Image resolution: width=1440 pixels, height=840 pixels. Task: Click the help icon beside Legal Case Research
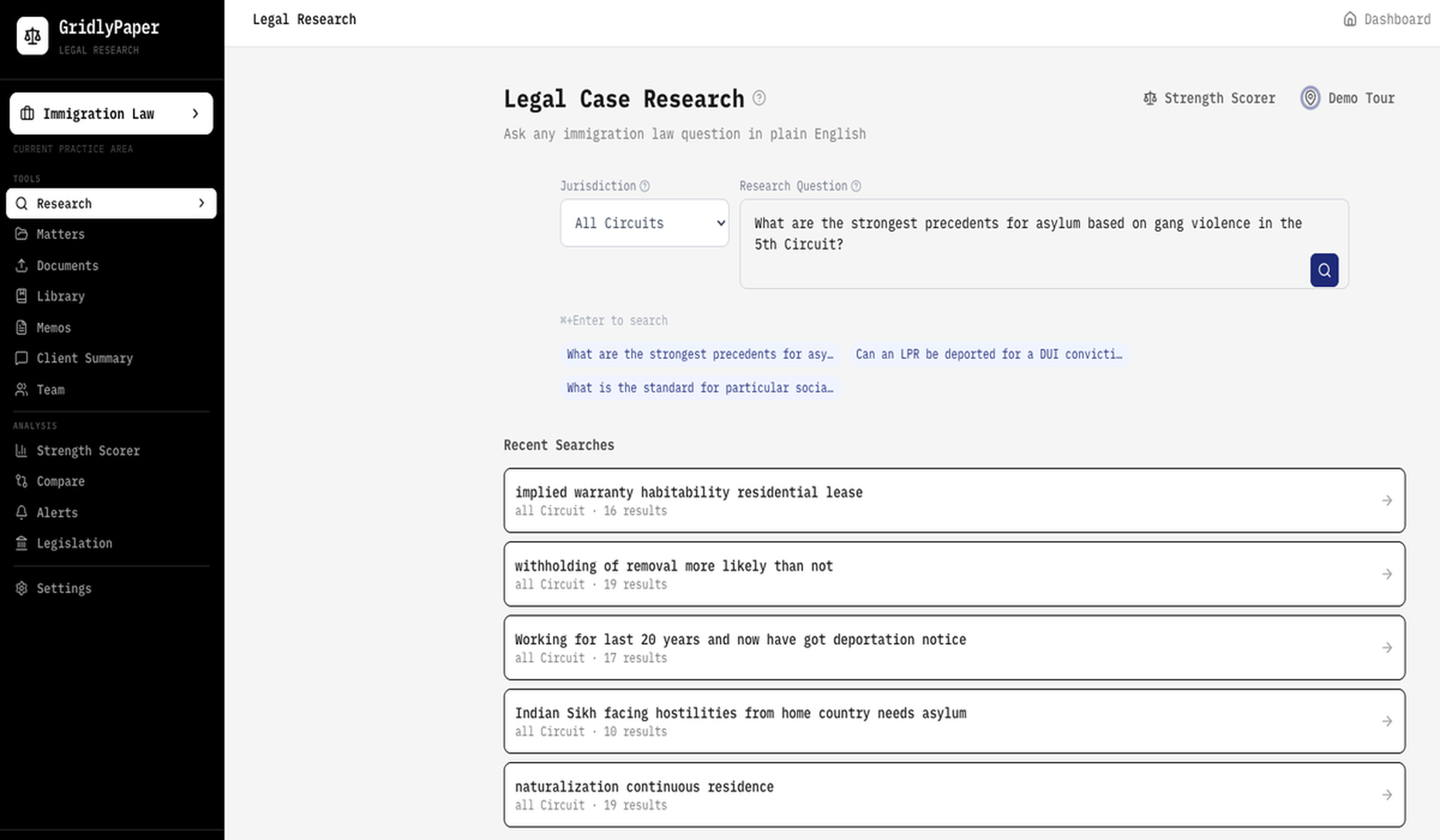point(759,98)
